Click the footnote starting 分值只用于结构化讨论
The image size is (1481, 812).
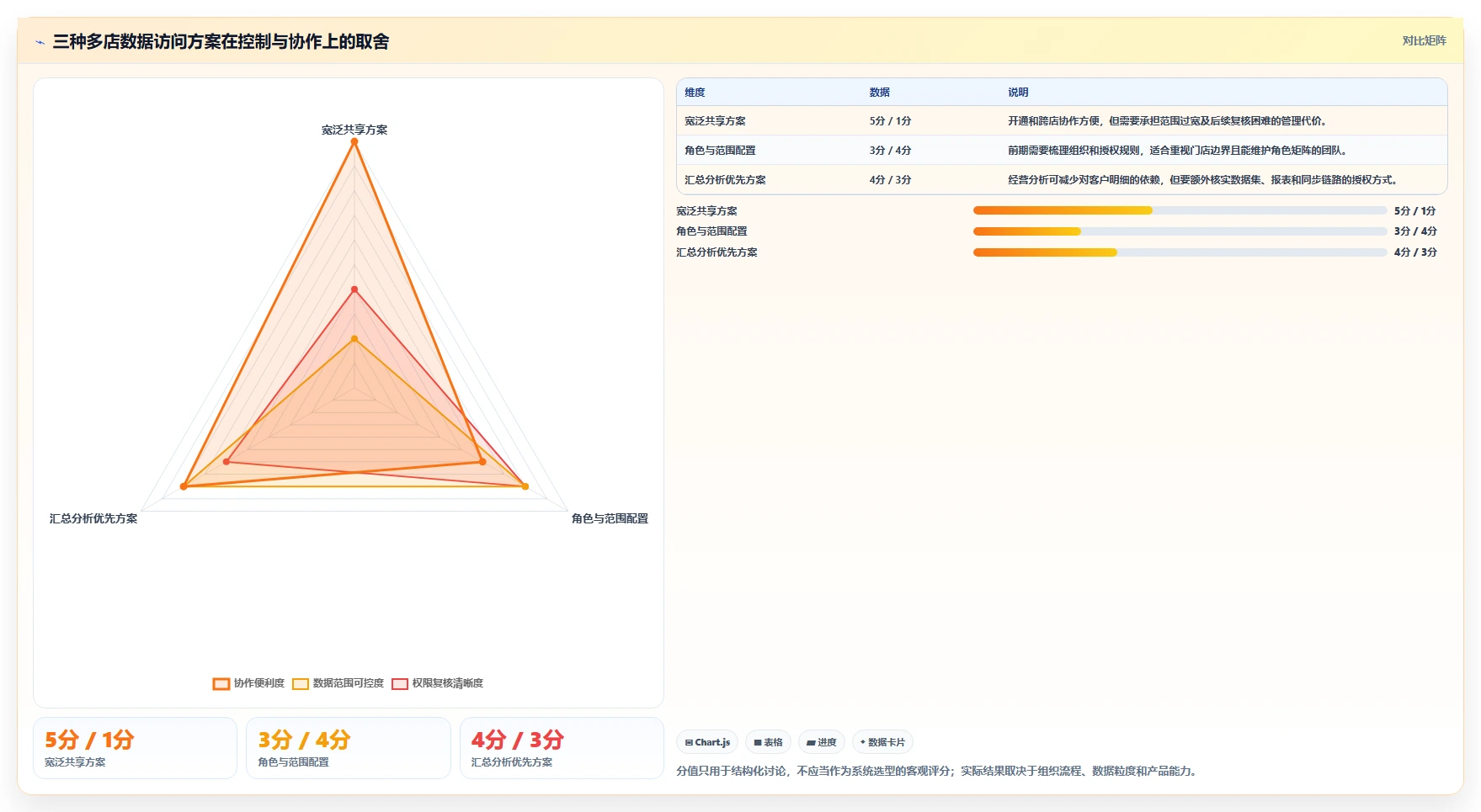(x=937, y=771)
